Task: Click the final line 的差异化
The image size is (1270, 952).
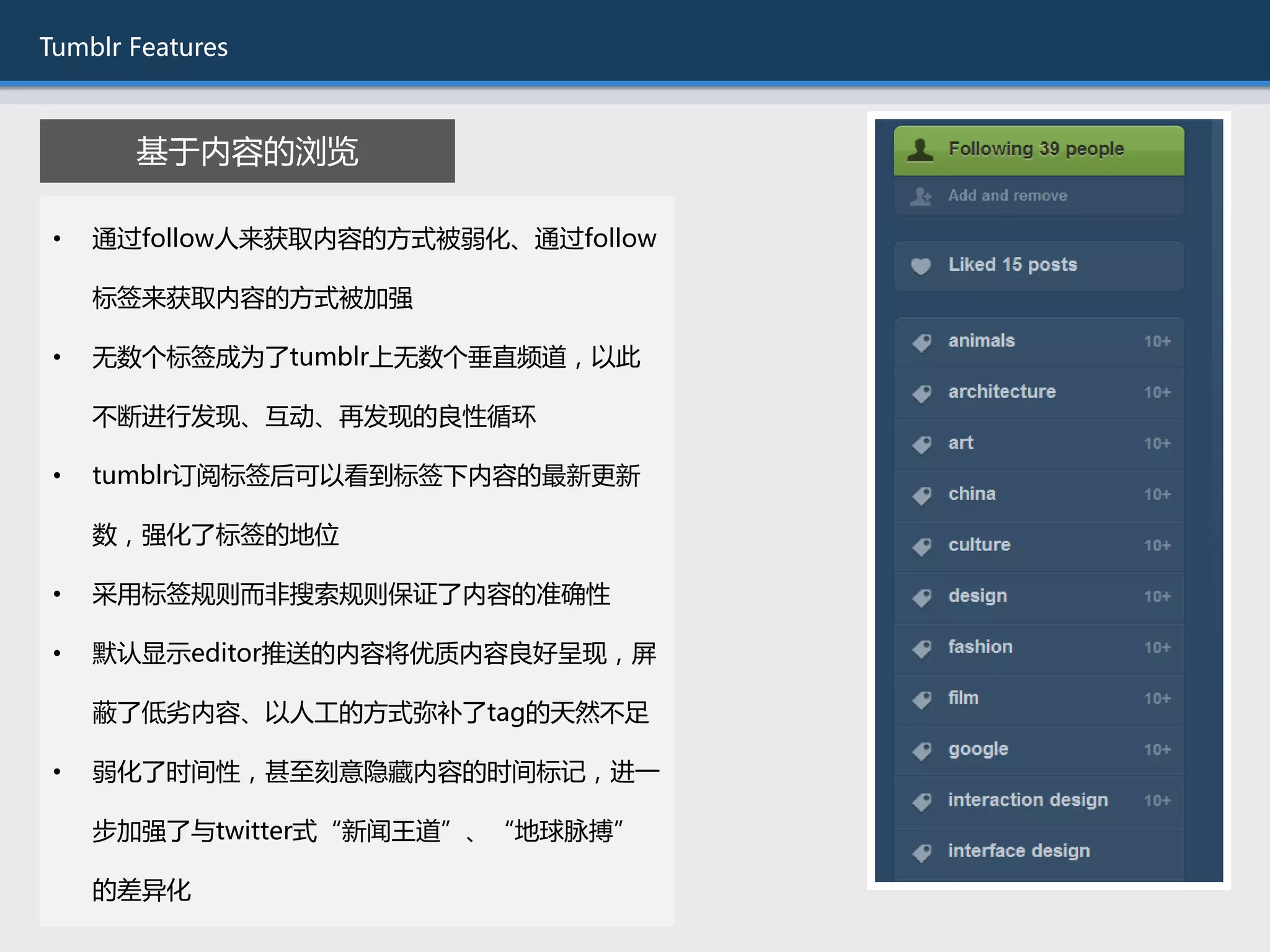Action: point(141,891)
